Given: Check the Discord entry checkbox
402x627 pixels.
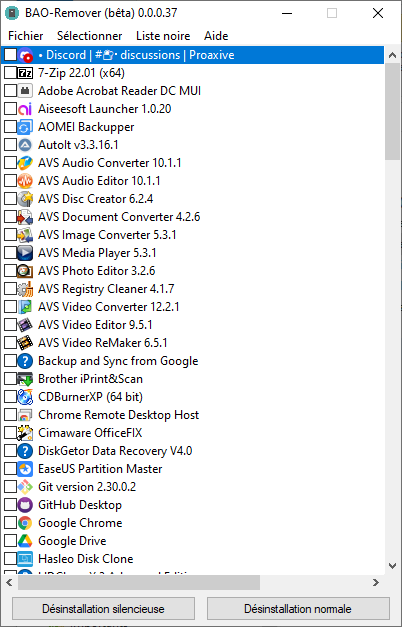Looking at the screenshot, I should pos(10,55).
